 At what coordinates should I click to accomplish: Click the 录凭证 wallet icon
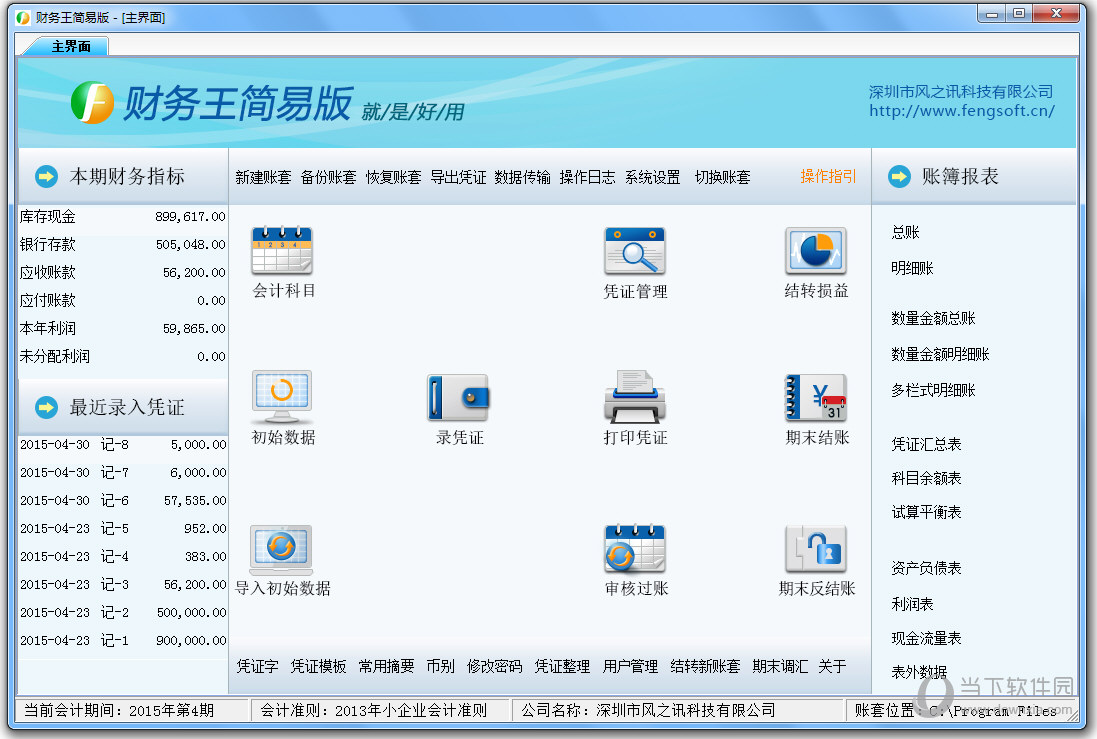click(x=459, y=397)
